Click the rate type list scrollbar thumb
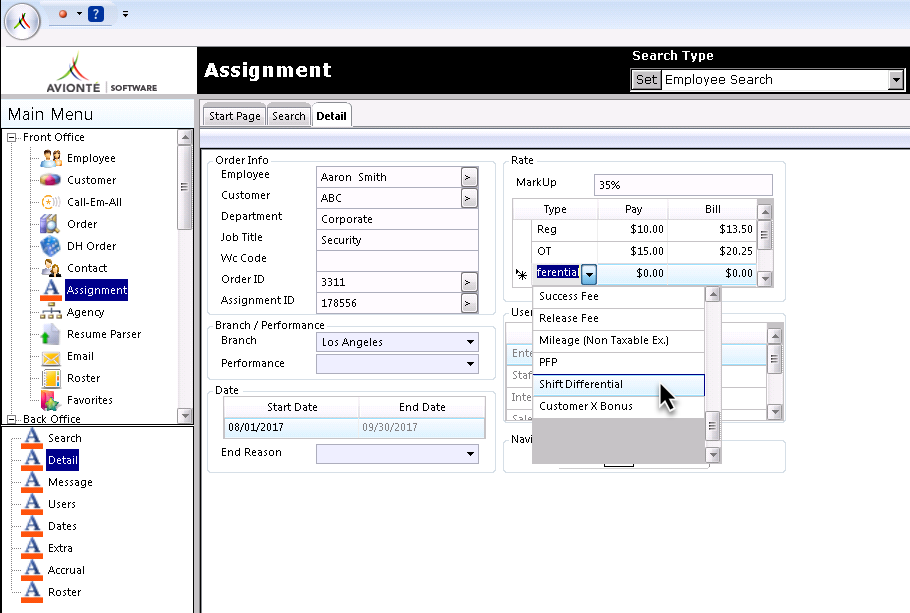This screenshot has width=910, height=613. (x=712, y=426)
